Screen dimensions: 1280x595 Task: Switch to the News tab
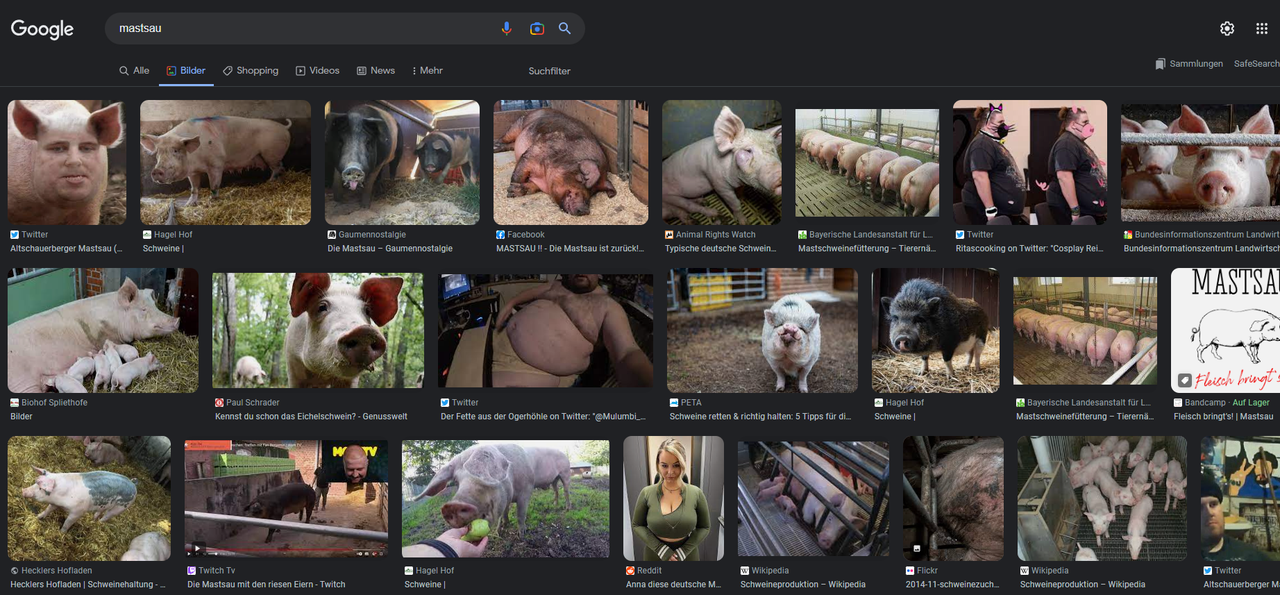click(375, 71)
